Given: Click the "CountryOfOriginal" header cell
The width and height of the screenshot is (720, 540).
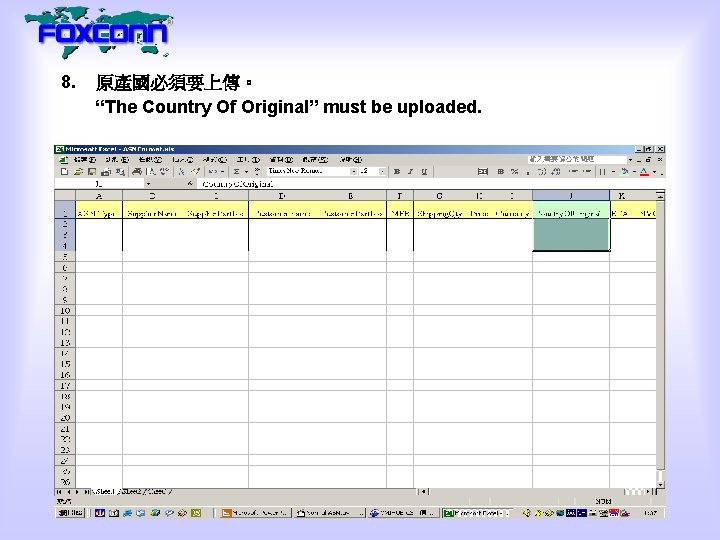Looking at the screenshot, I should pos(571,209).
